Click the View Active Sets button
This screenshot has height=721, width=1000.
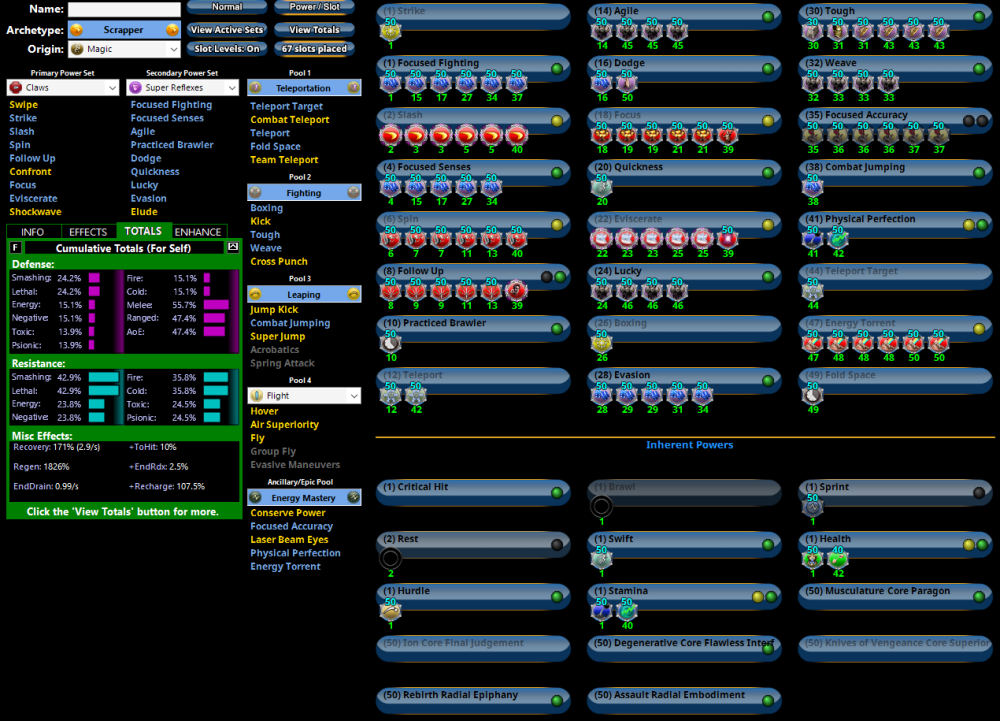(227, 30)
